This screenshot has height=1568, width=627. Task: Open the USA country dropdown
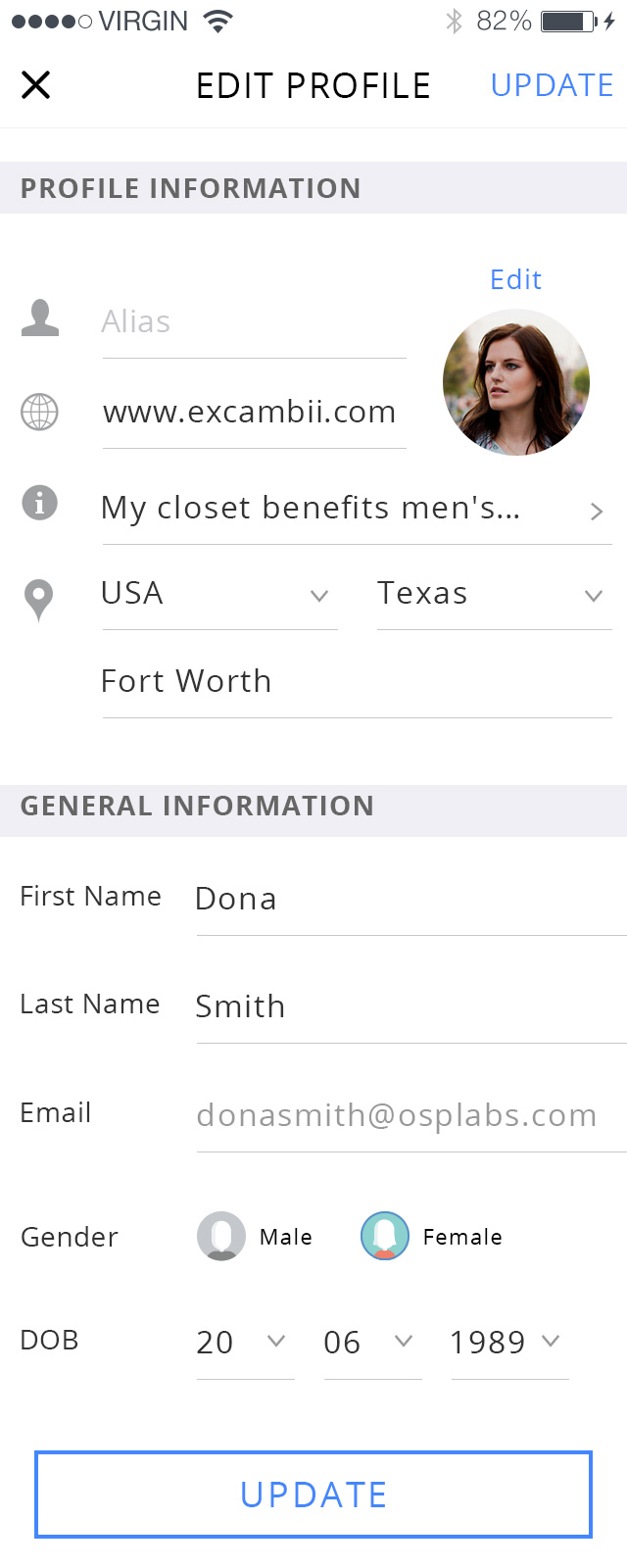(x=219, y=594)
